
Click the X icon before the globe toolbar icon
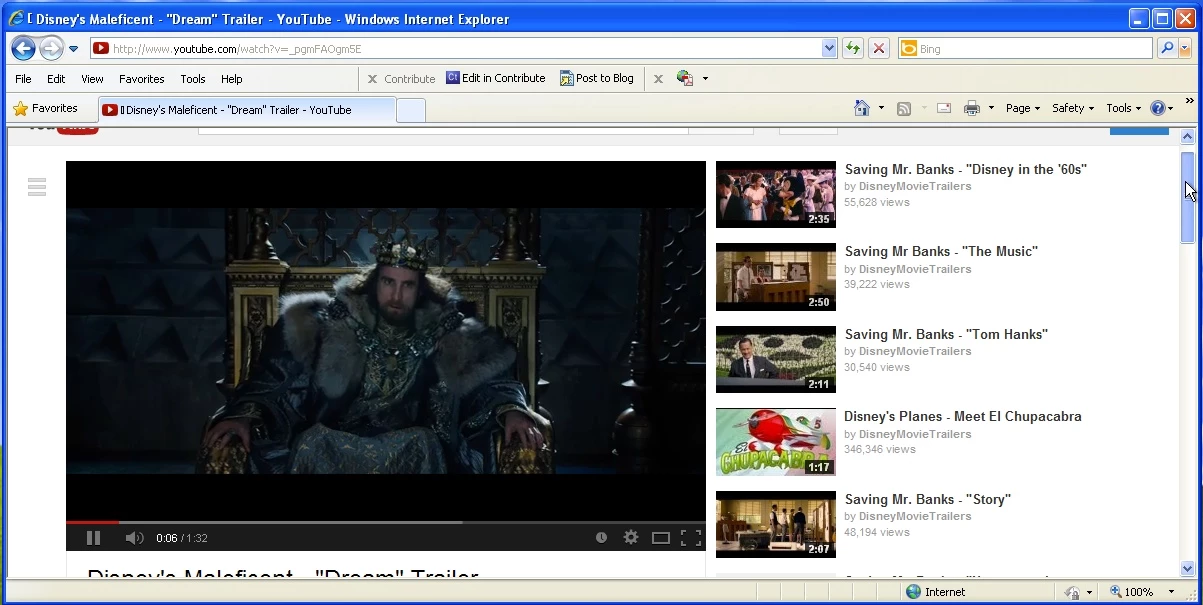pyautogui.click(x=658, y=79)
